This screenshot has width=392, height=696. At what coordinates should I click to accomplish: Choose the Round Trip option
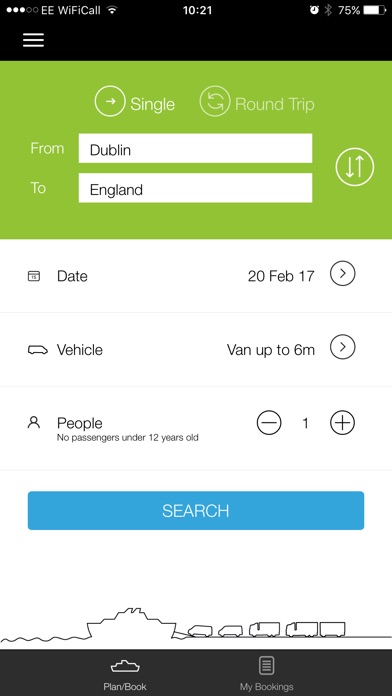tap(257, 102)
